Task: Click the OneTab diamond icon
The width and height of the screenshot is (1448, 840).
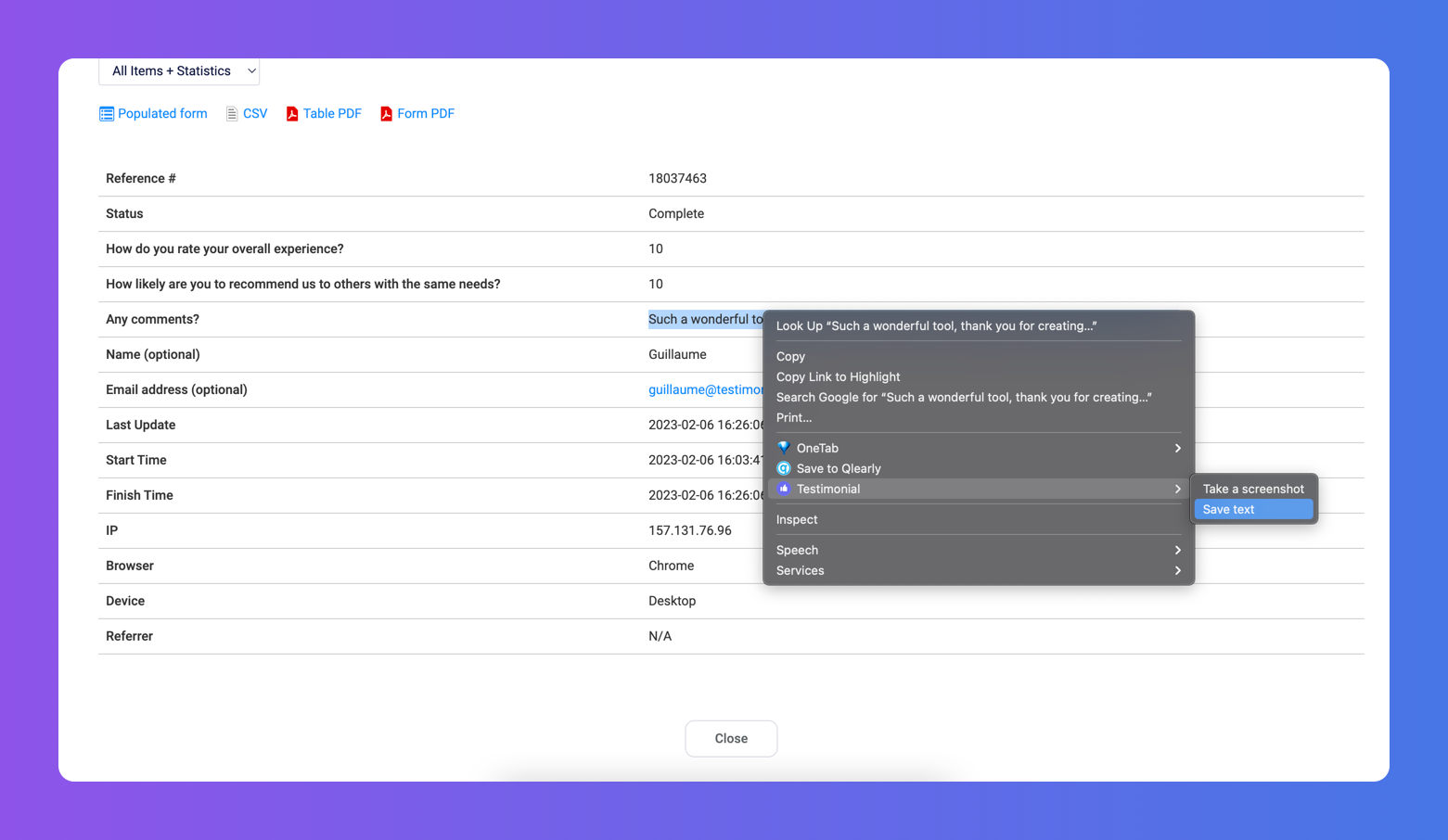Action: [784, 448]
